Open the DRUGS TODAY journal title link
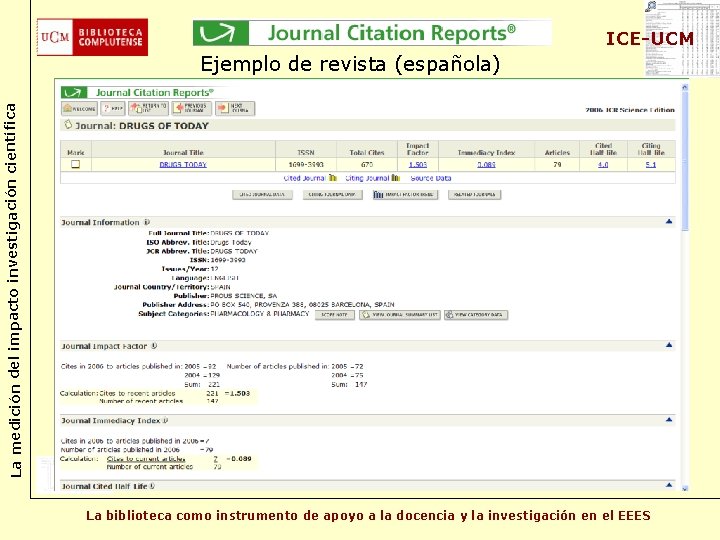 point(183,164)
